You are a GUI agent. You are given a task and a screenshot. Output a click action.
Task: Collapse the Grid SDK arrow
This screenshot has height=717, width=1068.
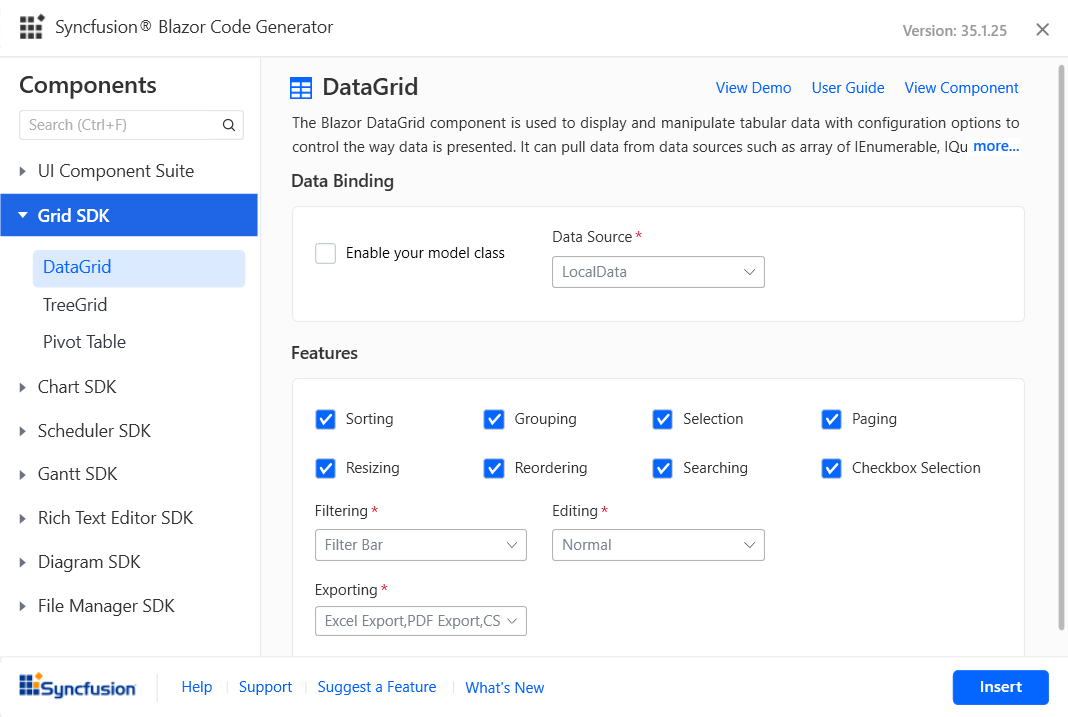(22, 215)
